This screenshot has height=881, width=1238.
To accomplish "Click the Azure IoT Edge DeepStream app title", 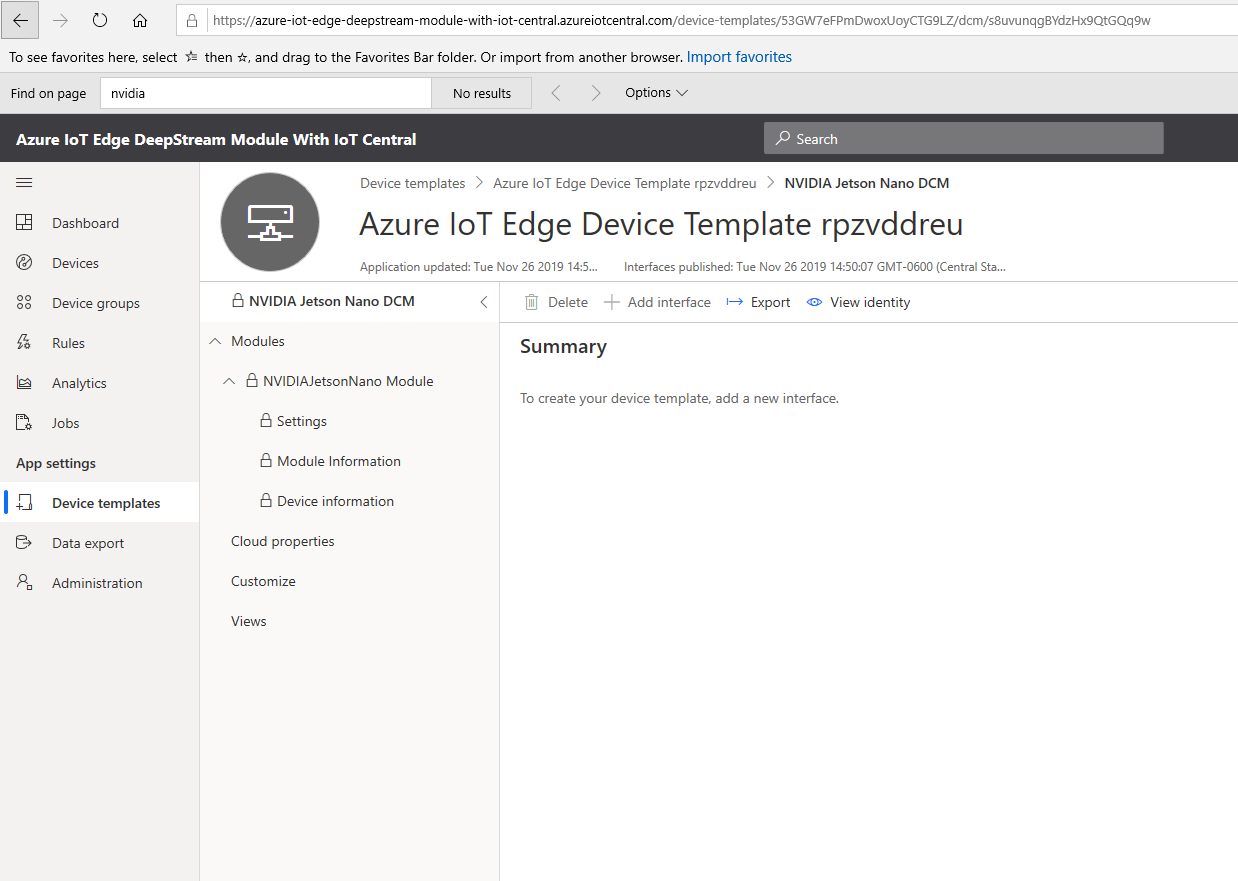I will pyautogui.click(x=216, y=139).
